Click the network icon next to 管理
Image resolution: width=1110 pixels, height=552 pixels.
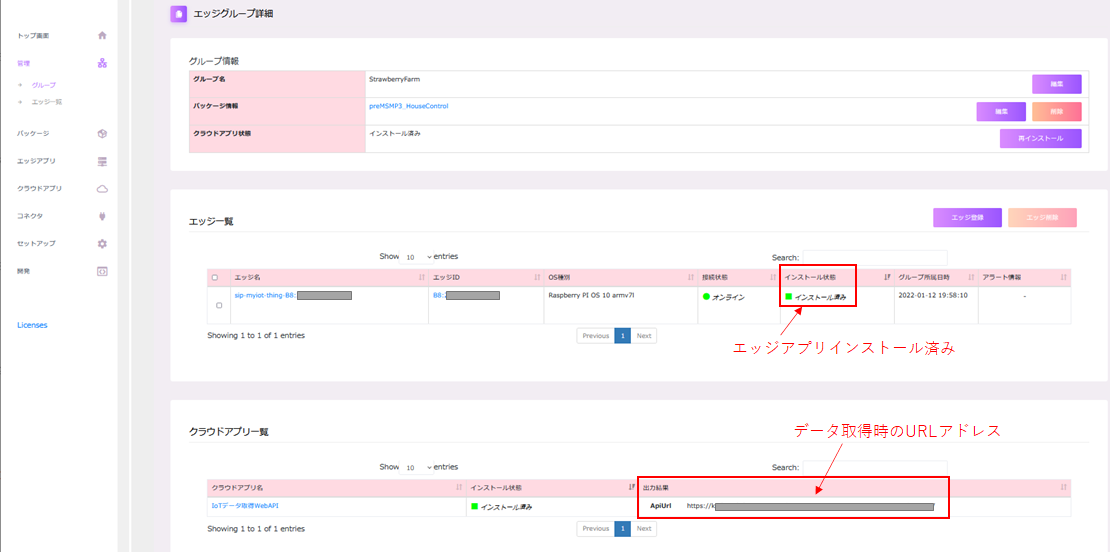102,63
